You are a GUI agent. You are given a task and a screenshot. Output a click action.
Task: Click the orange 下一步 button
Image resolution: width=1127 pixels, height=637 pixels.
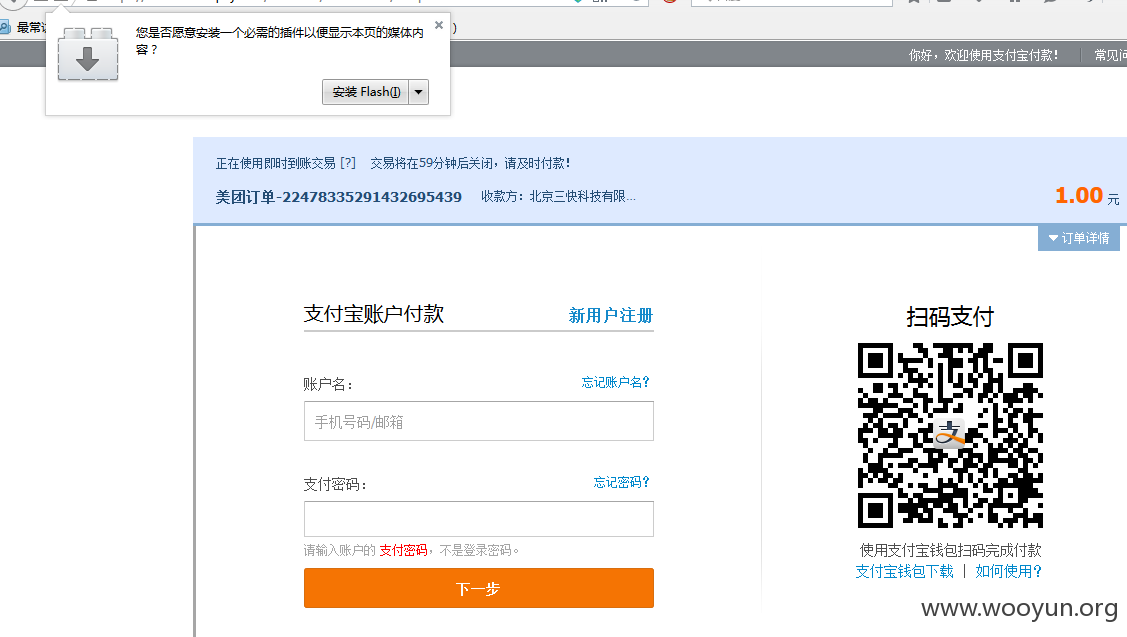point(479,588)
